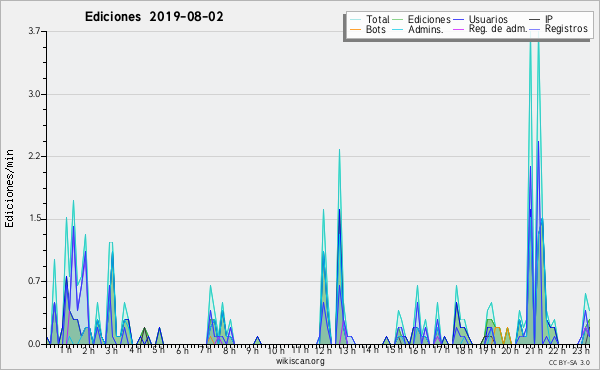Click the '13 h' x-axis label

tap(347, 351)
